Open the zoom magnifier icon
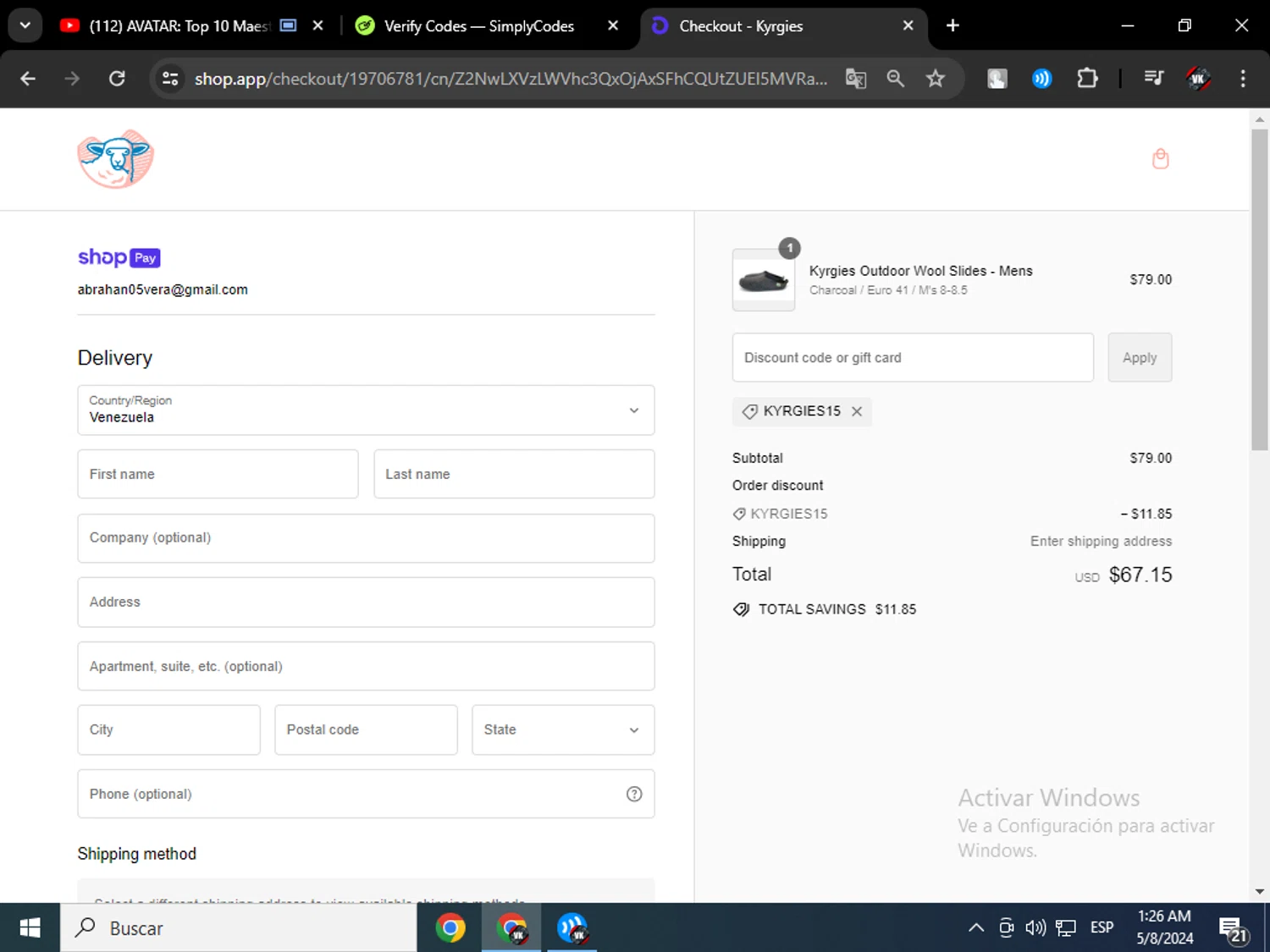Image resolution: width=1270 pixels, height=952 pixels. 895,79
